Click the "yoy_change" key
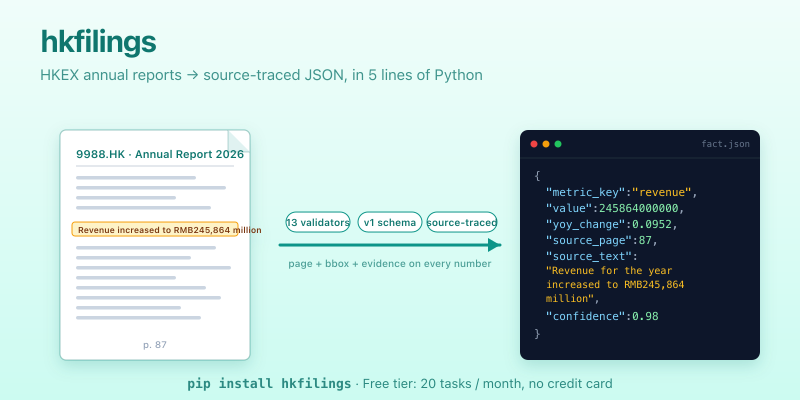This screenshot has width=800, height=400. (586, 224)
